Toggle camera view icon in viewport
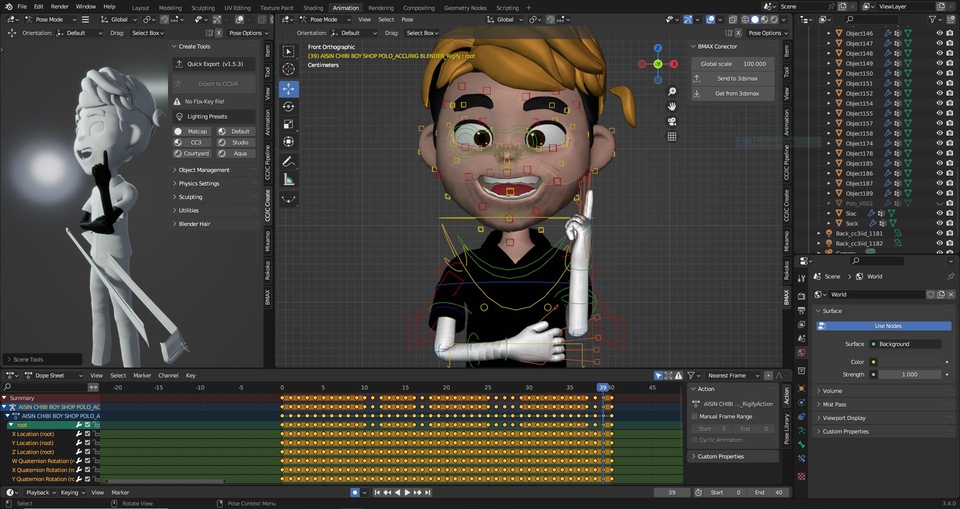Screen dimensions: 960x509 (672, 121)
